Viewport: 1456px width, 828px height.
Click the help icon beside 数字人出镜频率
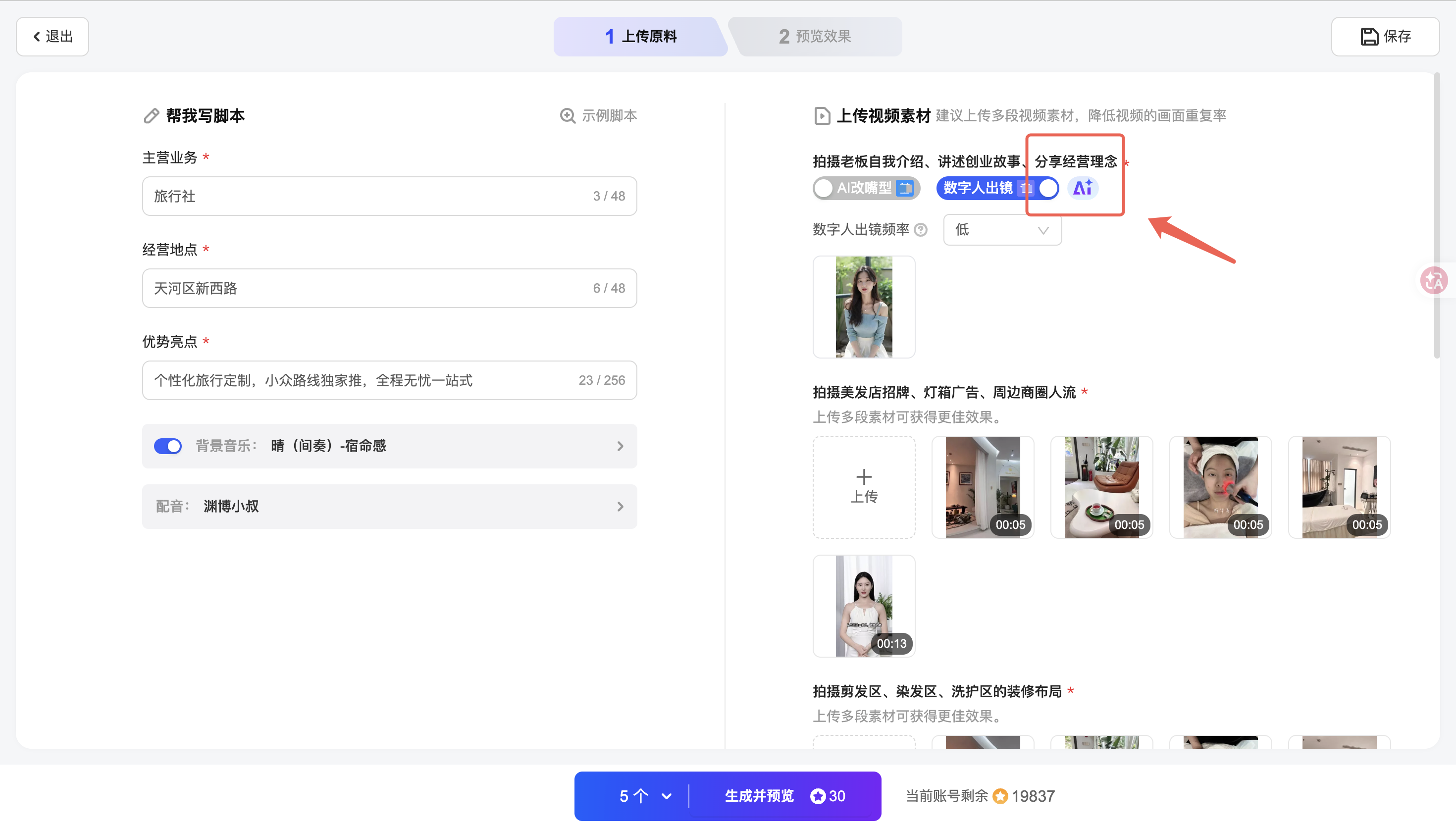(x=921, y=230)
